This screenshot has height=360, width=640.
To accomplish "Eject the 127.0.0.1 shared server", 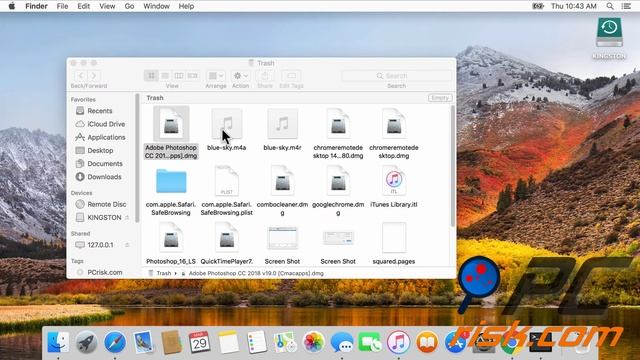I will [x=127, y=245].
